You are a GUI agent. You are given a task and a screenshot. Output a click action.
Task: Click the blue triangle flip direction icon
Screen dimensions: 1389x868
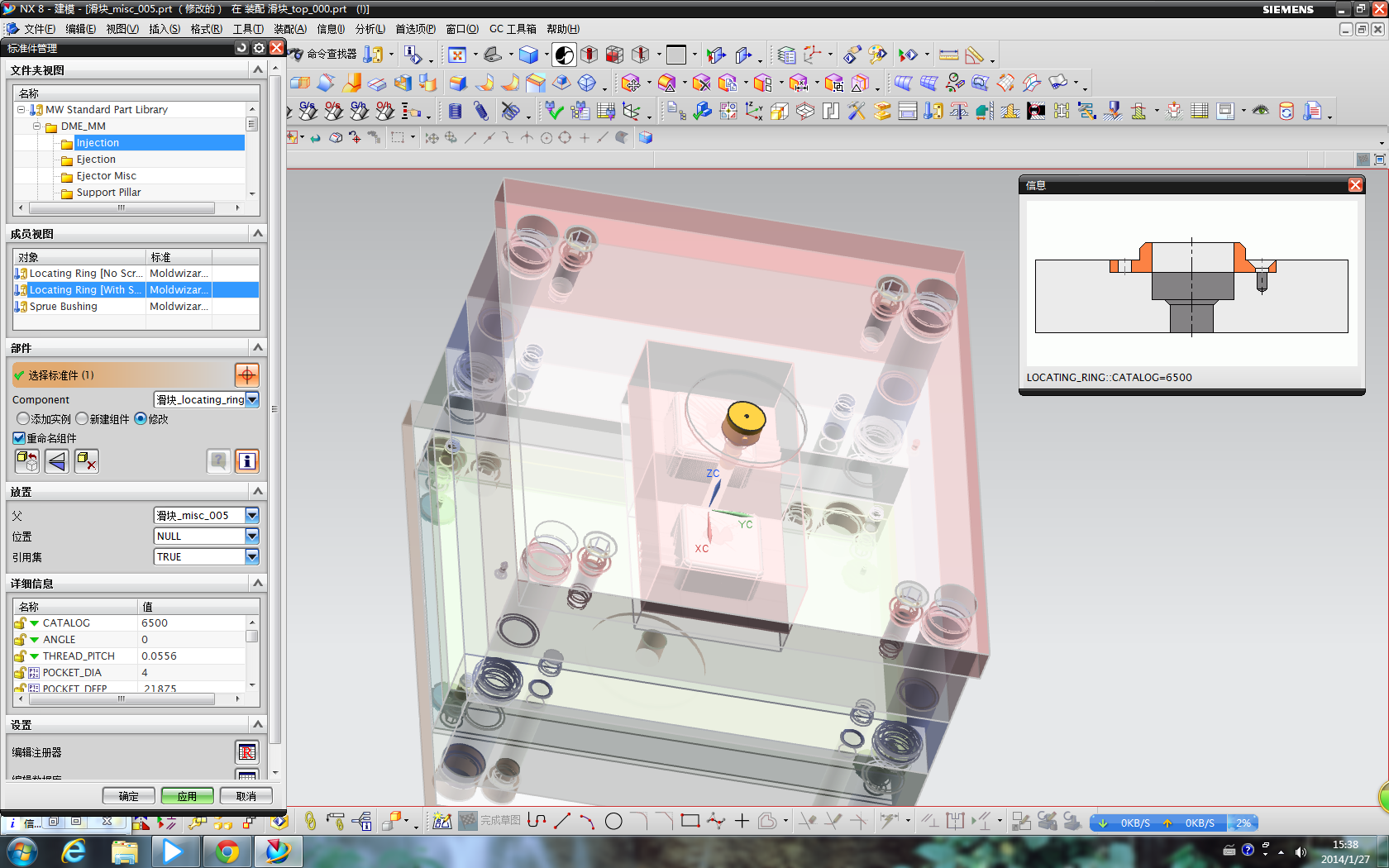(x=57, y=461)
